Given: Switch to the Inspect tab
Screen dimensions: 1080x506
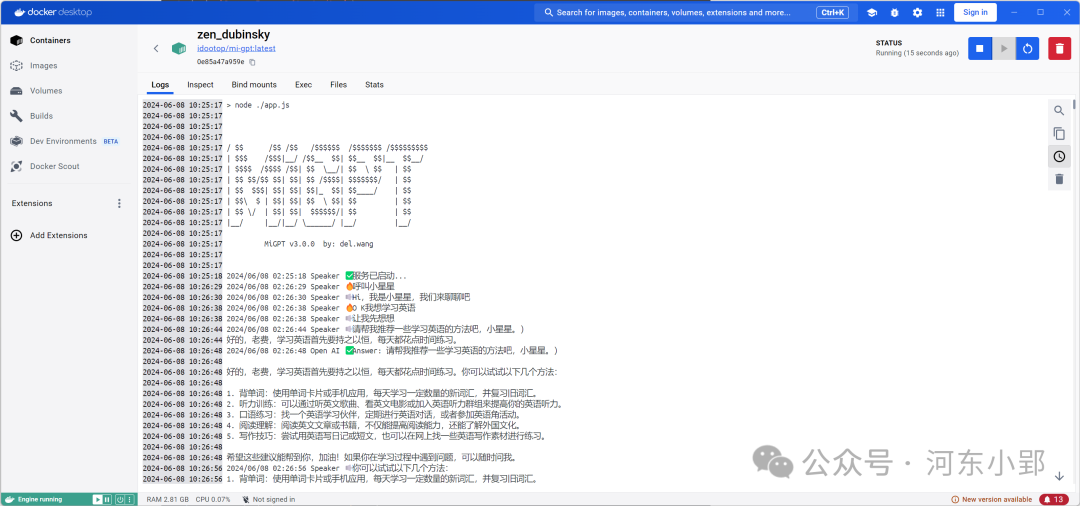Looking at the screenshot, I should click(200, 85).
